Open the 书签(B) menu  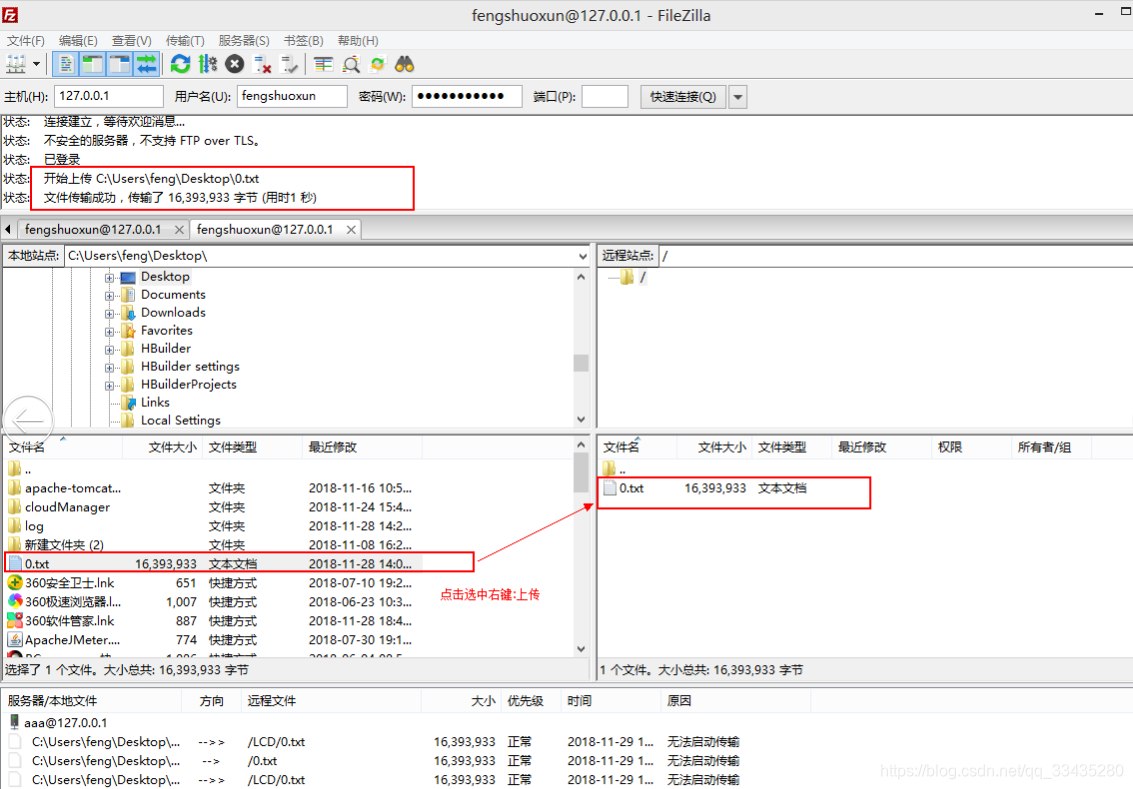pos(303,40)
